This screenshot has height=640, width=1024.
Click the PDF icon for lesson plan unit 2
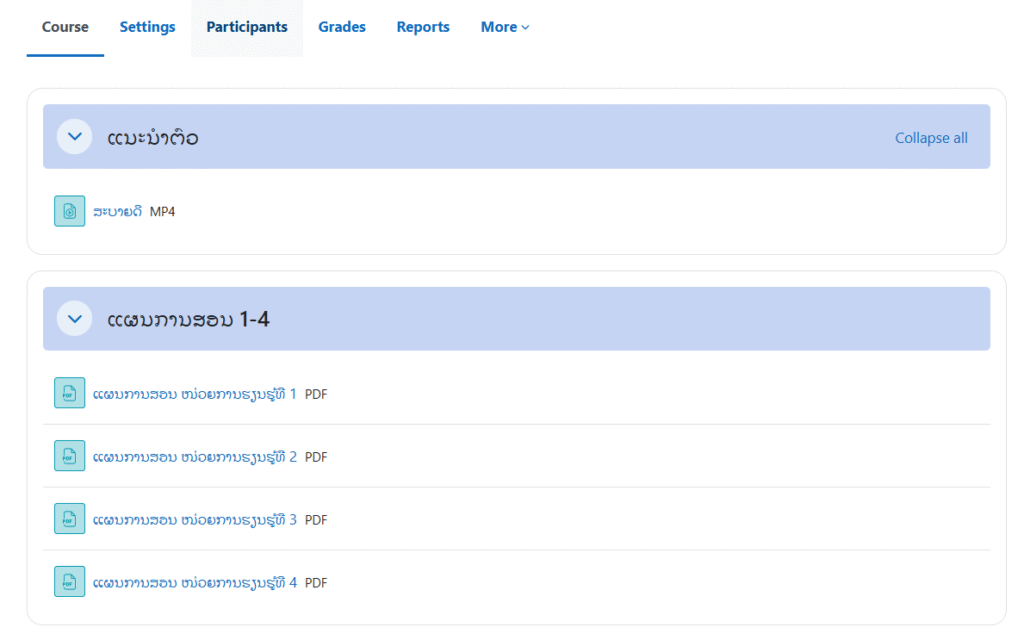tap(69, 457)
